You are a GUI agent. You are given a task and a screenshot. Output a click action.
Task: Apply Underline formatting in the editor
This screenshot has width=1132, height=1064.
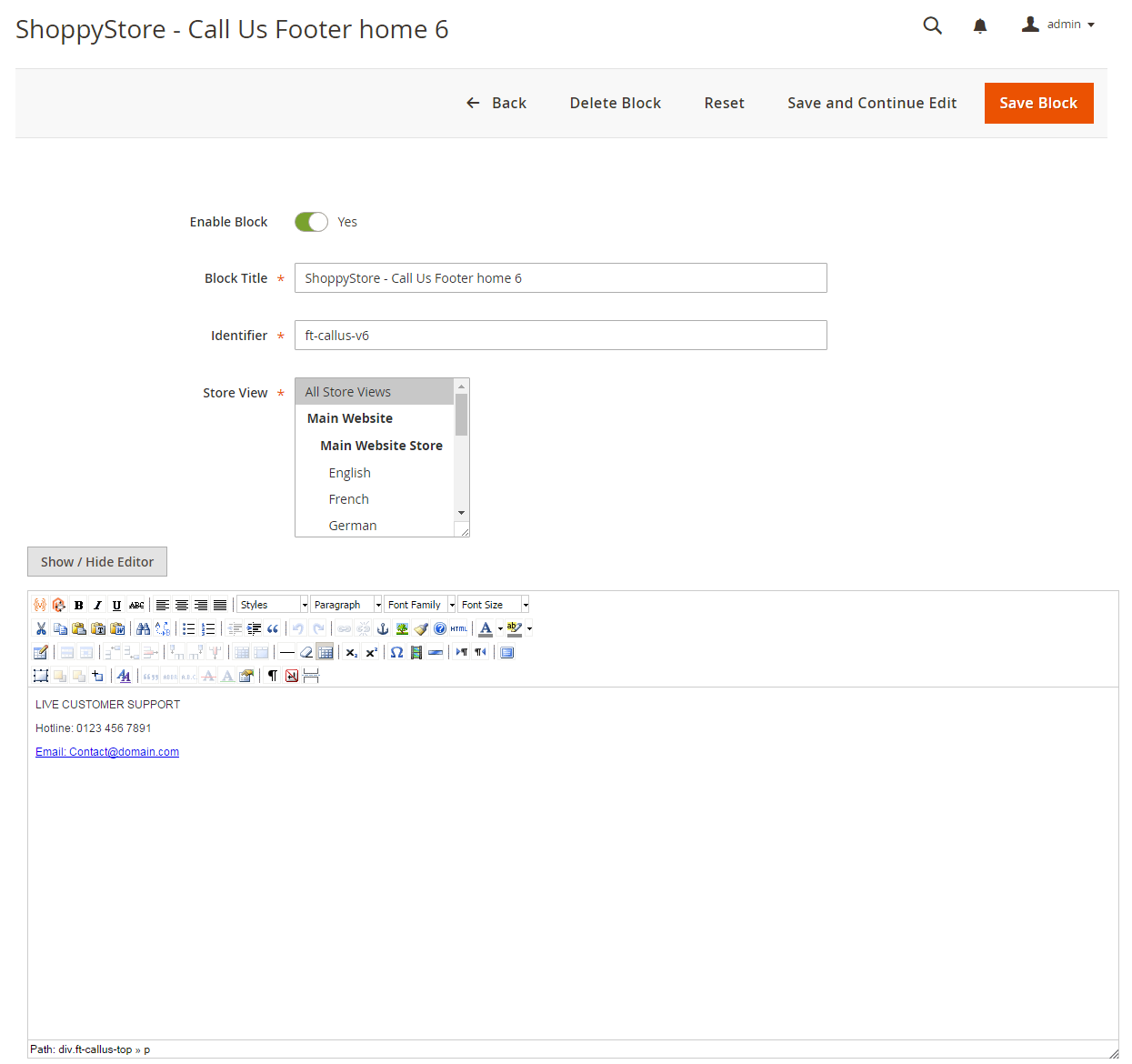pyautogui.click(x=116, y=605)
